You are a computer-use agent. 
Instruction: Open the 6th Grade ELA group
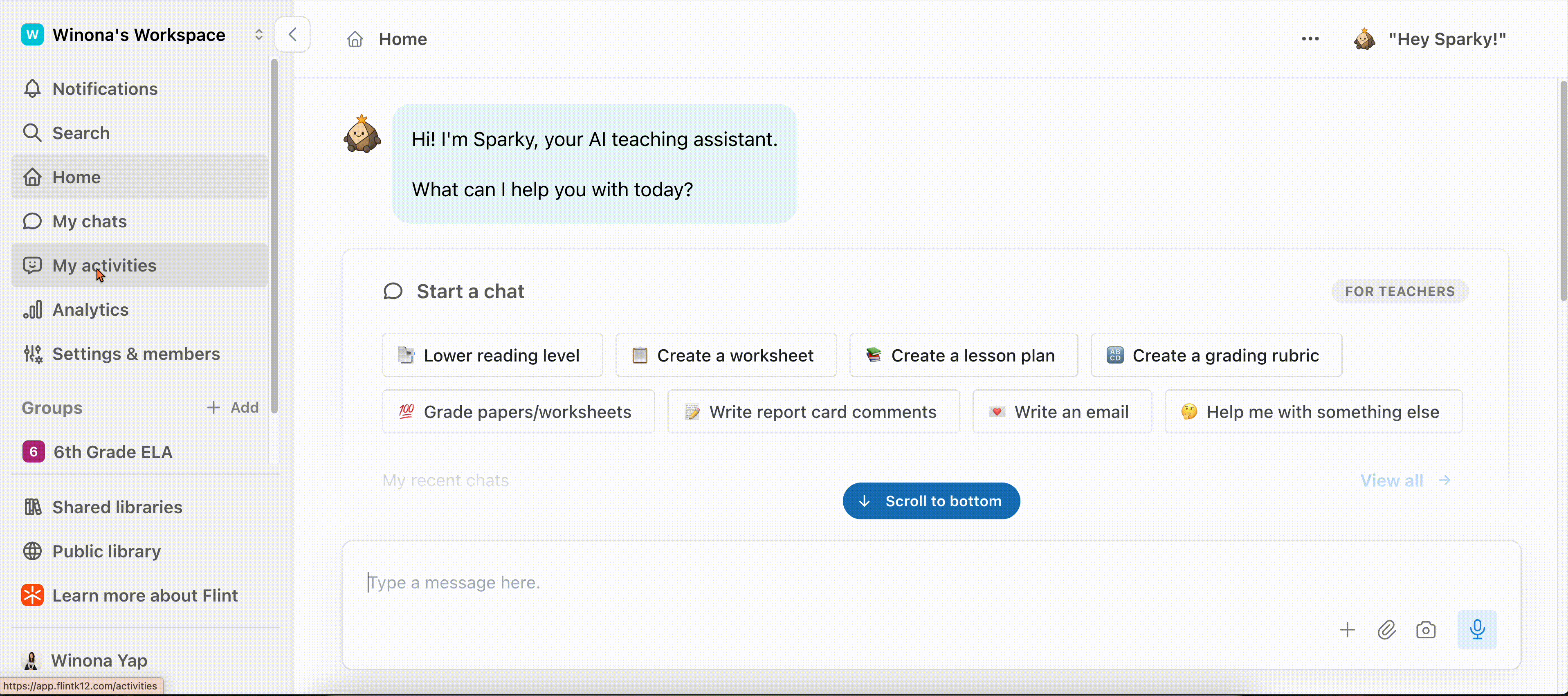click(139, 452)
